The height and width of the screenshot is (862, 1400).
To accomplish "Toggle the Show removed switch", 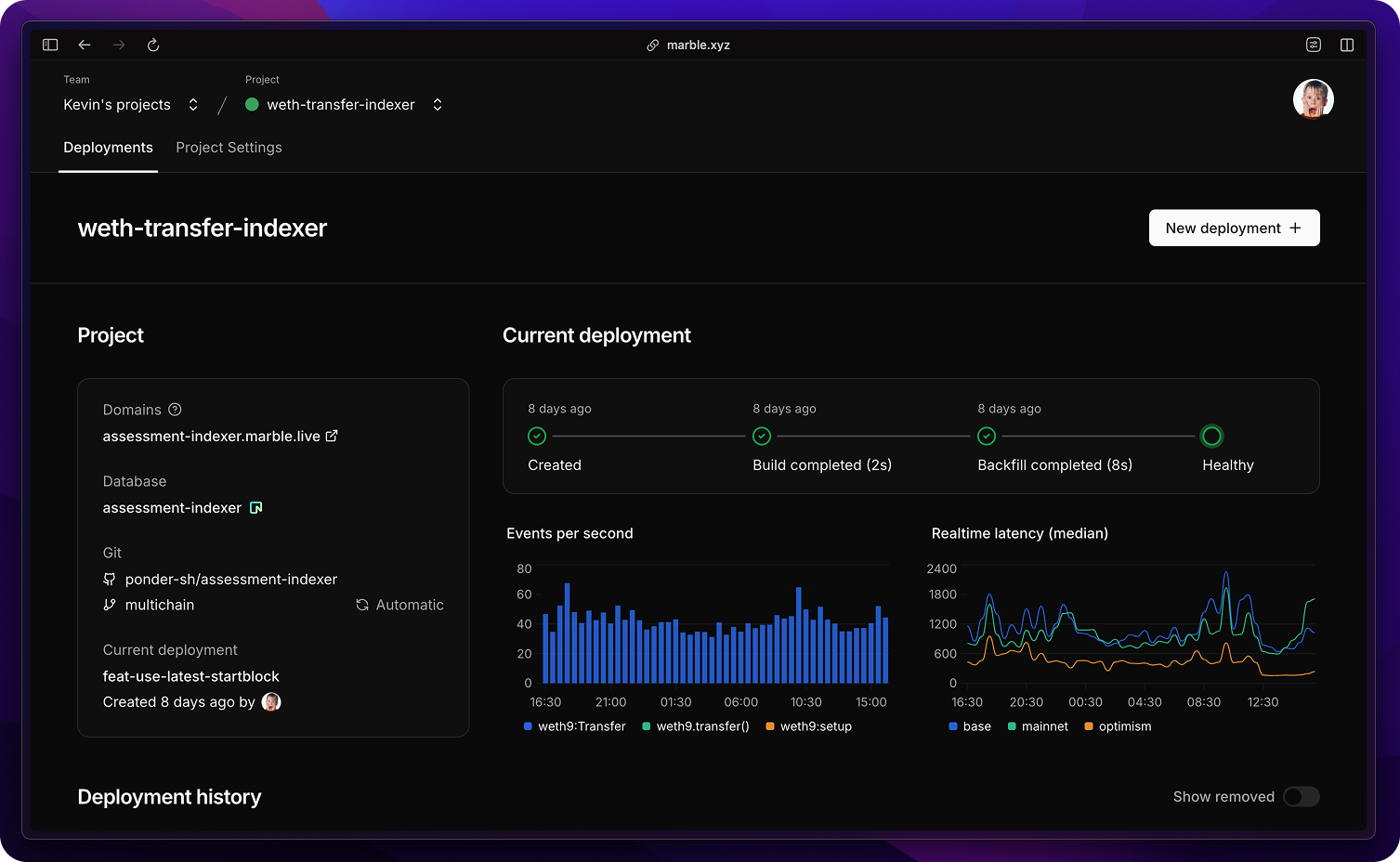I will (1301, 797).
